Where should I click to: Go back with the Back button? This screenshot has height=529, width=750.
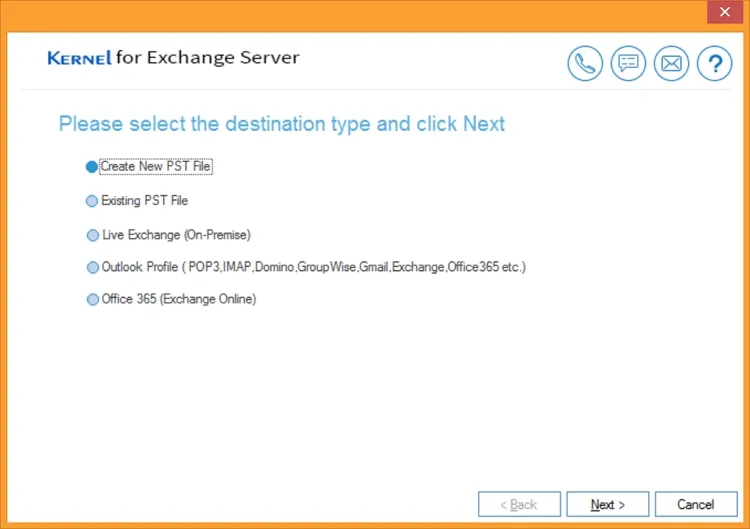[x=519, y=504]
